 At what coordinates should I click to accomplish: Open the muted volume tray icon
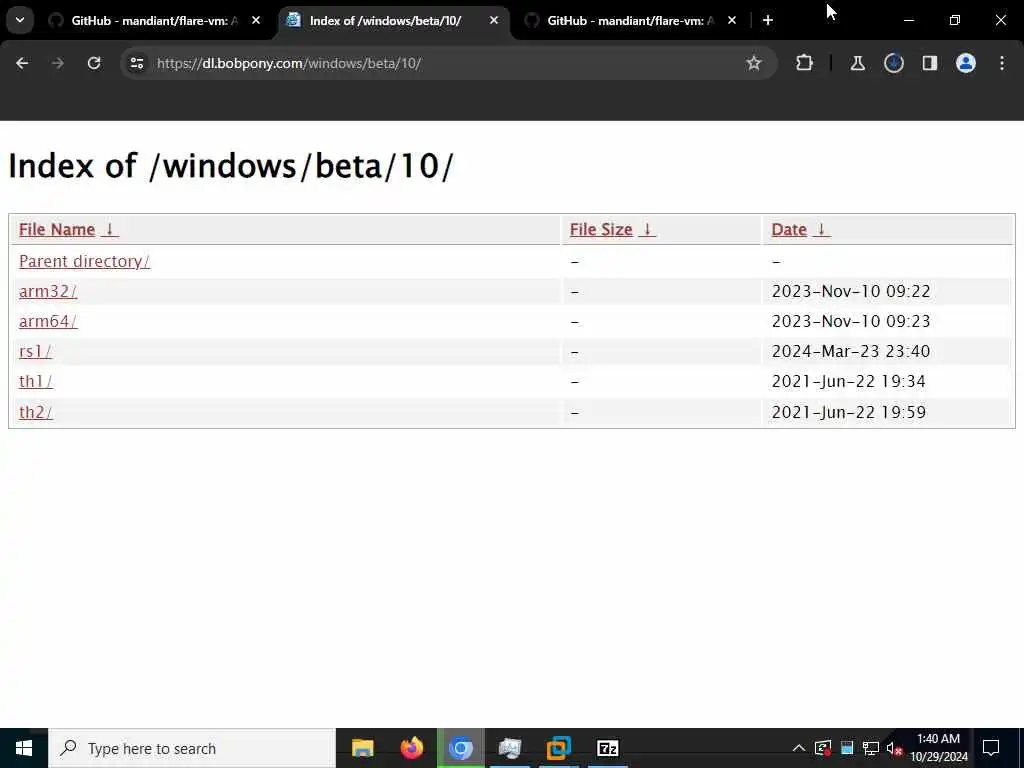[894, 748]
